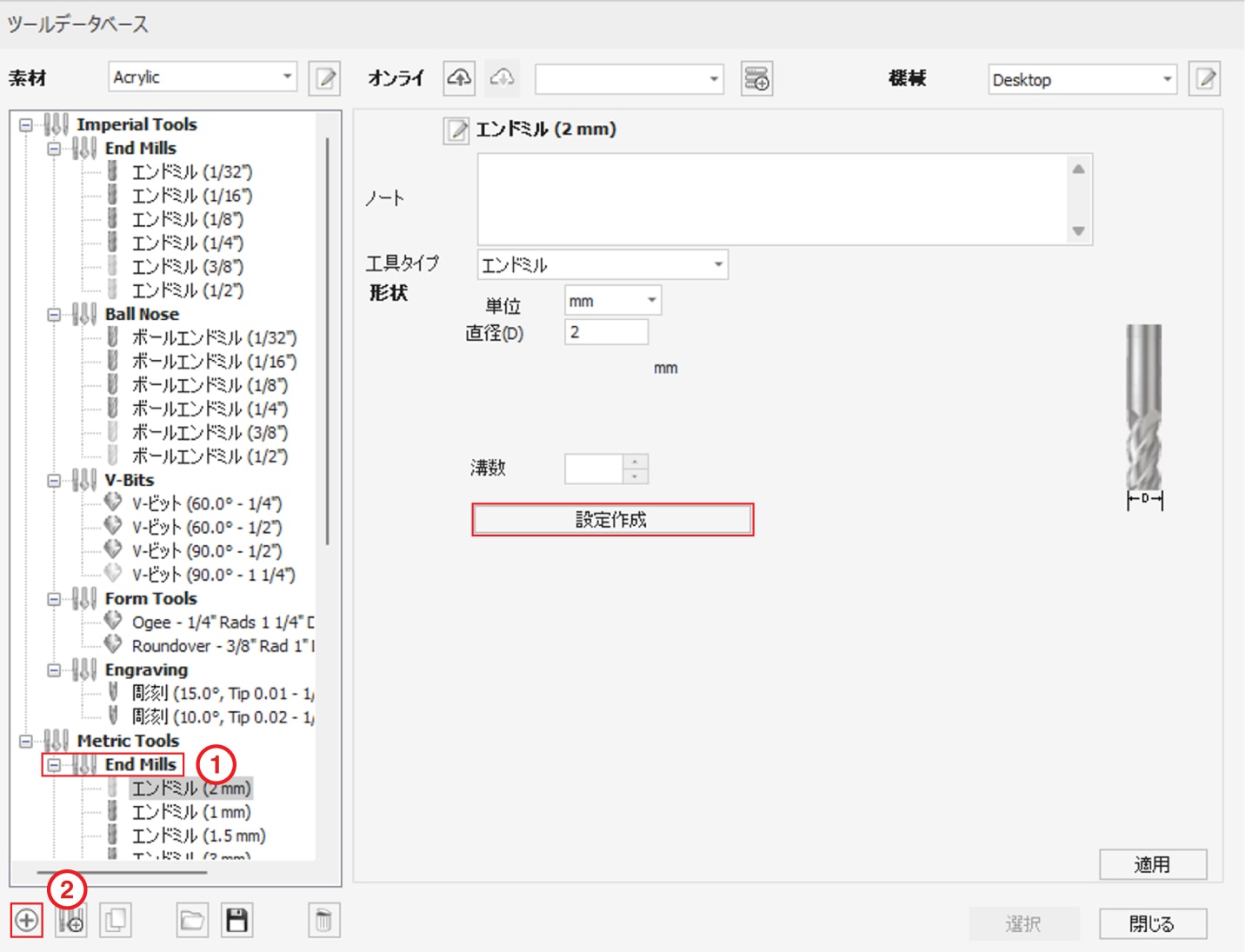Click the add new tool plus icon
The height and width of the screenshot is (952, 1252).
(x=27, y=920)
